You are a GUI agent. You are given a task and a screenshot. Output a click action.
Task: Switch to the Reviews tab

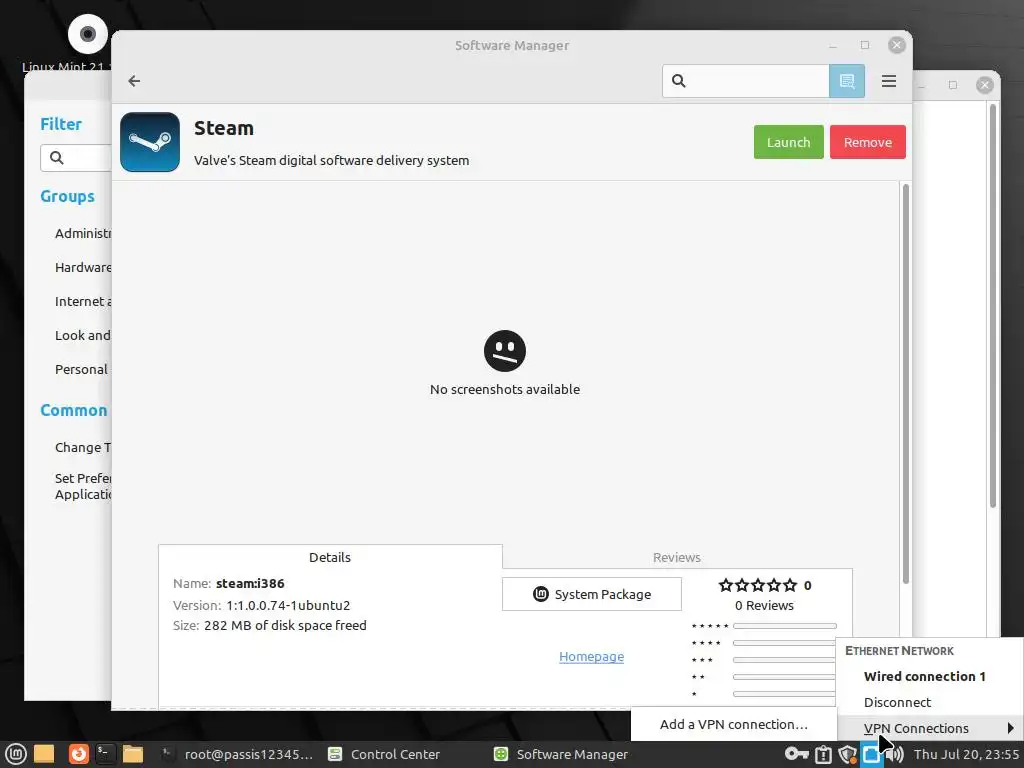677,557
